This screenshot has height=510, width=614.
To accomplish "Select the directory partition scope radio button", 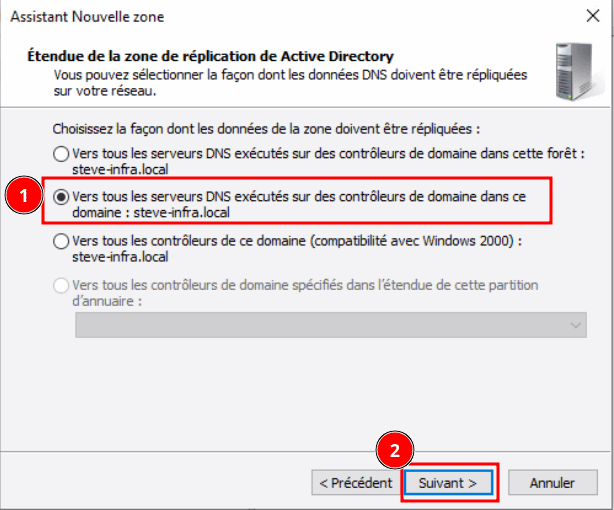I will 62,285.
